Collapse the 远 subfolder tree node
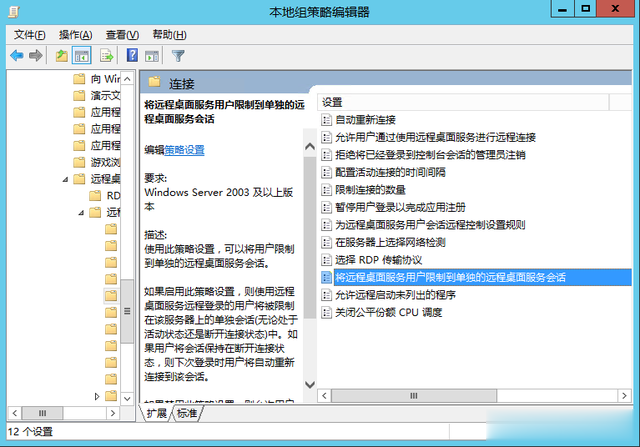 pos(81,213)
